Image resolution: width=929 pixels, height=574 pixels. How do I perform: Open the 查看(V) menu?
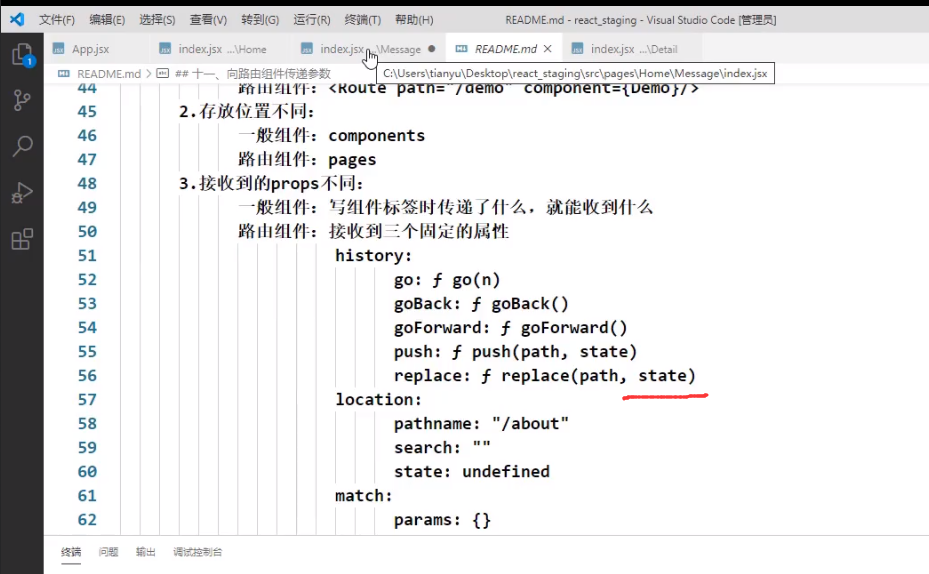208,20
